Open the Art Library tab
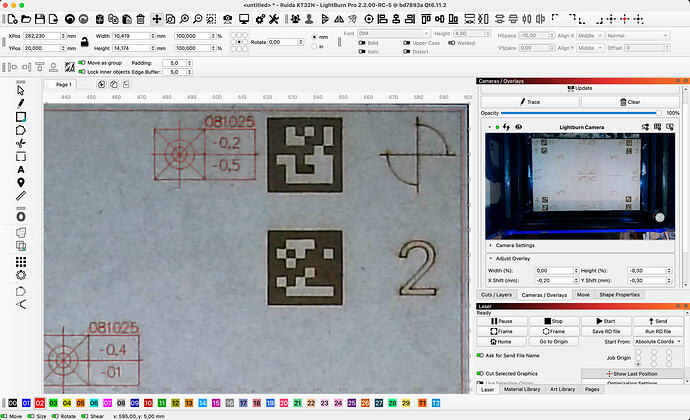The image size is (690, 420). [x=562, y=389]
